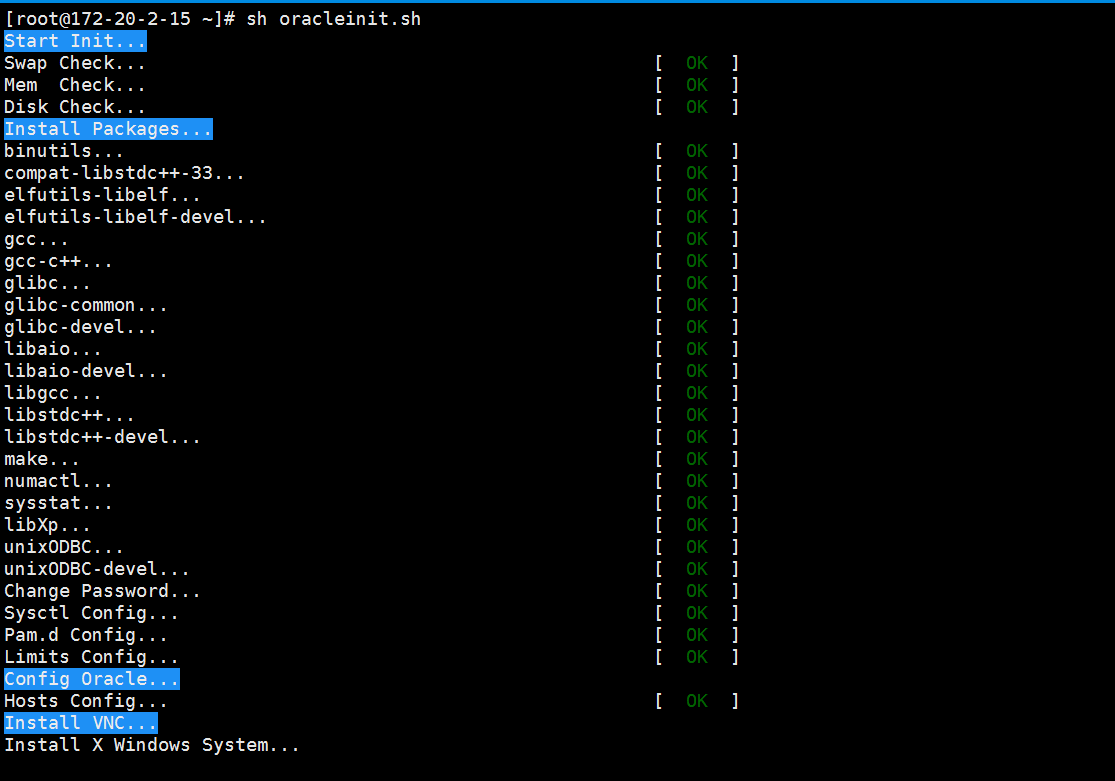
Task: Click the OK status for make
Action: click(697, 459)
